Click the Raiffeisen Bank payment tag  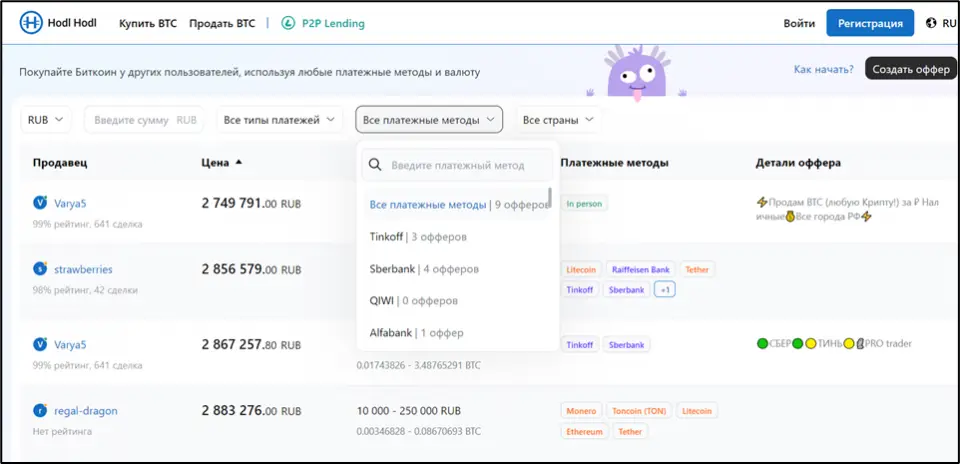pos(640,269)
